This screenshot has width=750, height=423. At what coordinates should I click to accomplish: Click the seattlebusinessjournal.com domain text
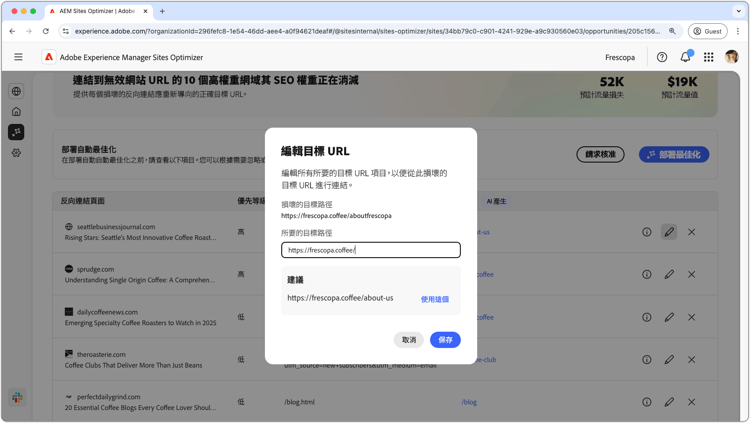coord(116,227)
